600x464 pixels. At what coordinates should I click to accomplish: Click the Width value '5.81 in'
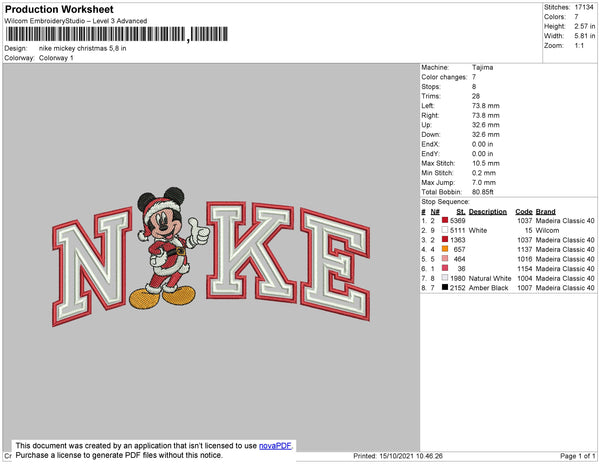584,36
